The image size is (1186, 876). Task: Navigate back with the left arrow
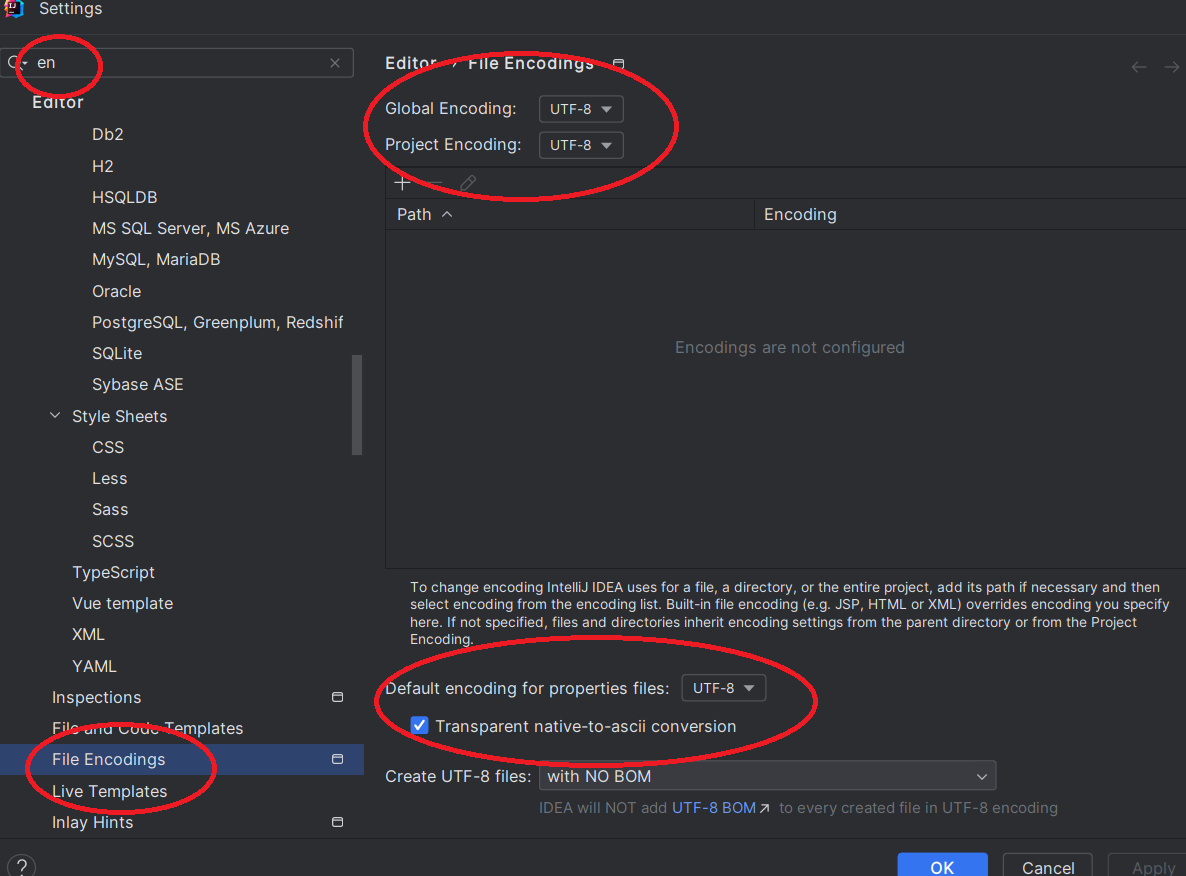point(1138,67)
